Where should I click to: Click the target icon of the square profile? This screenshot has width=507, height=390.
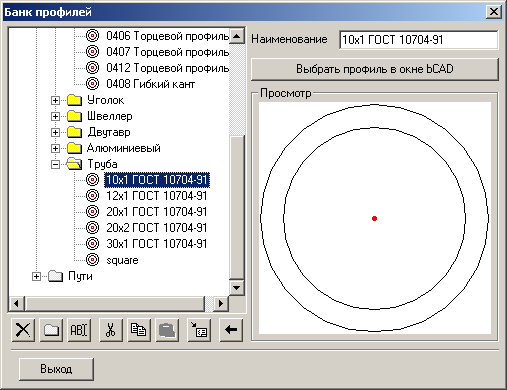click(92, 260)
